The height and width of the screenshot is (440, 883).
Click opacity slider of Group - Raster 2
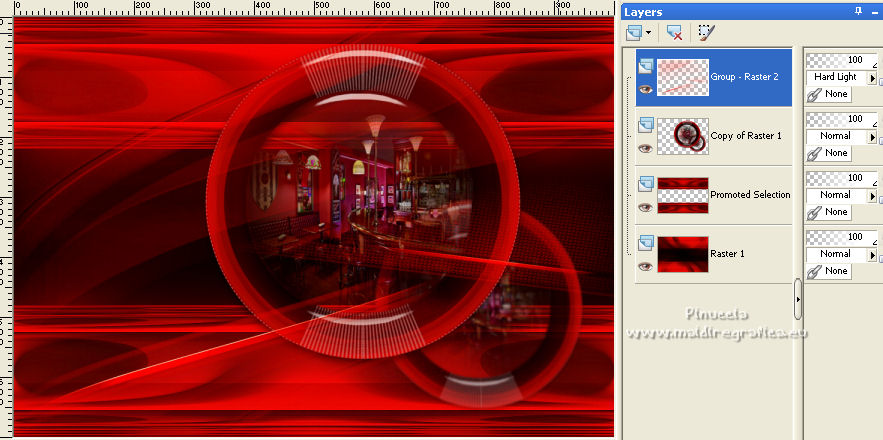tap(841, 60)
